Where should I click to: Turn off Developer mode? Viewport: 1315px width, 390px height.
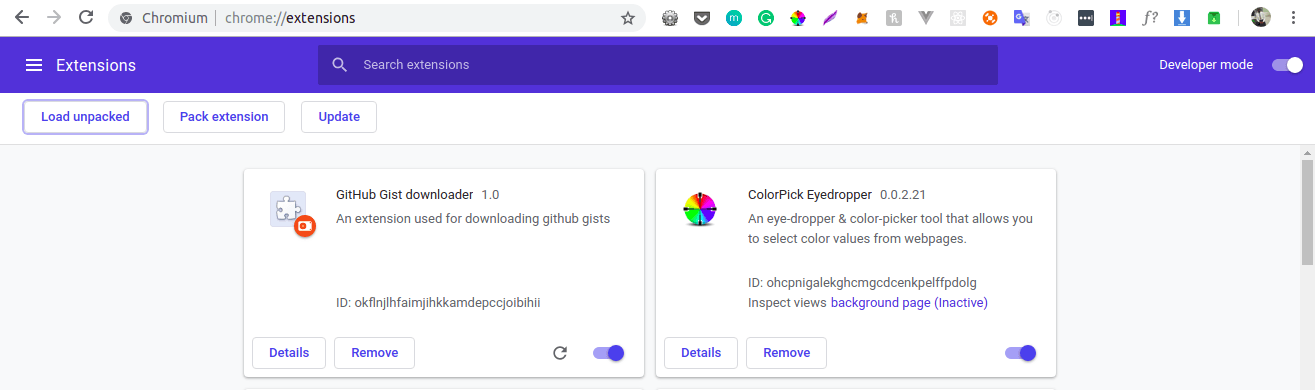[1287, 65]
